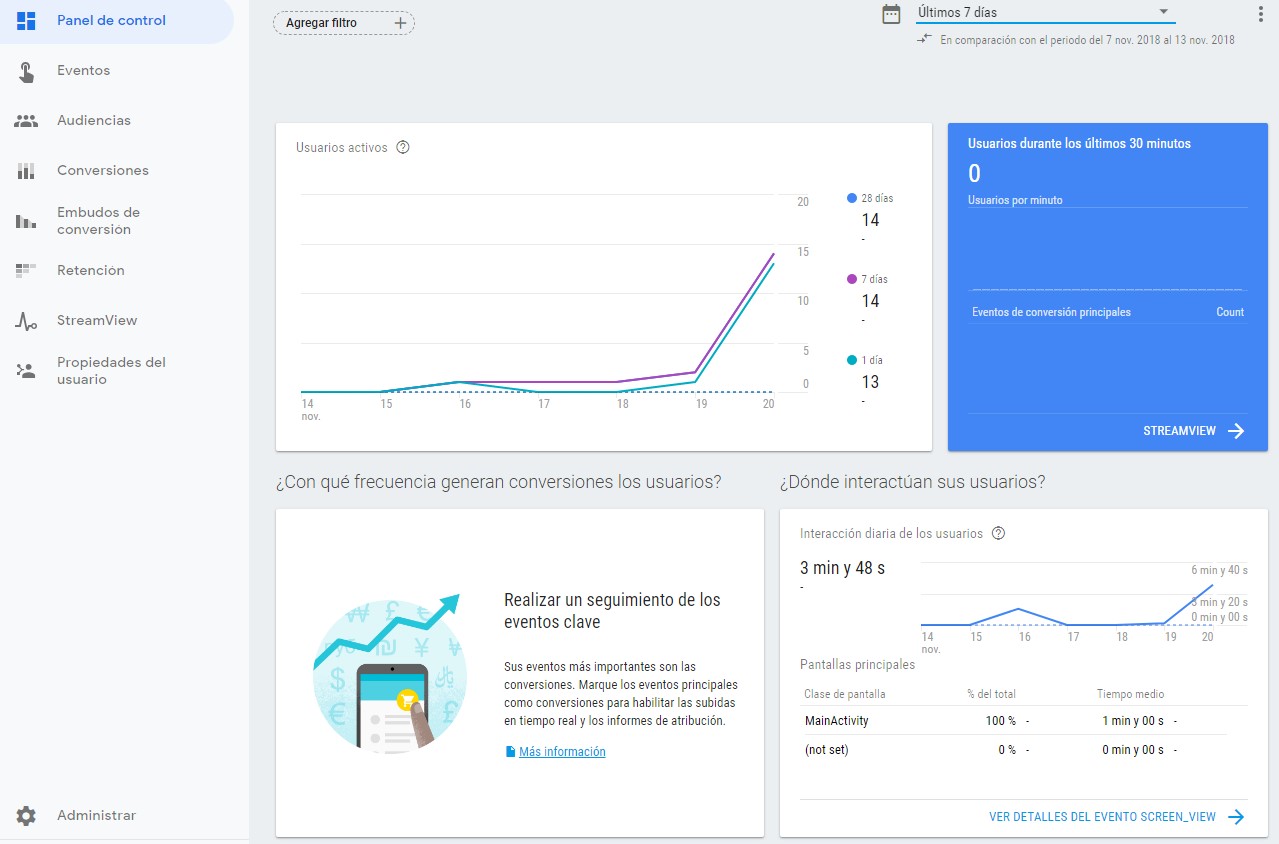
Task: Select the MainActivity row in screens table
Action: 836,721
